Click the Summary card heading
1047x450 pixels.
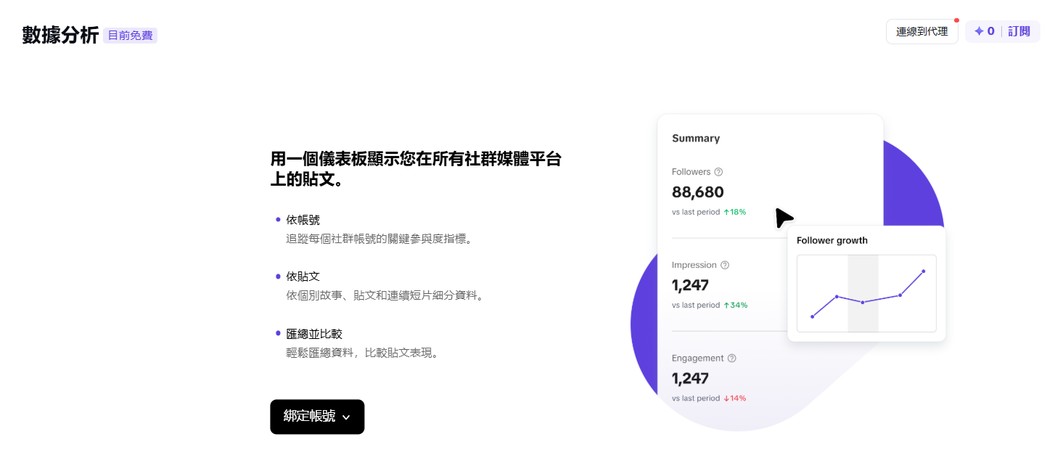[696, 138]
